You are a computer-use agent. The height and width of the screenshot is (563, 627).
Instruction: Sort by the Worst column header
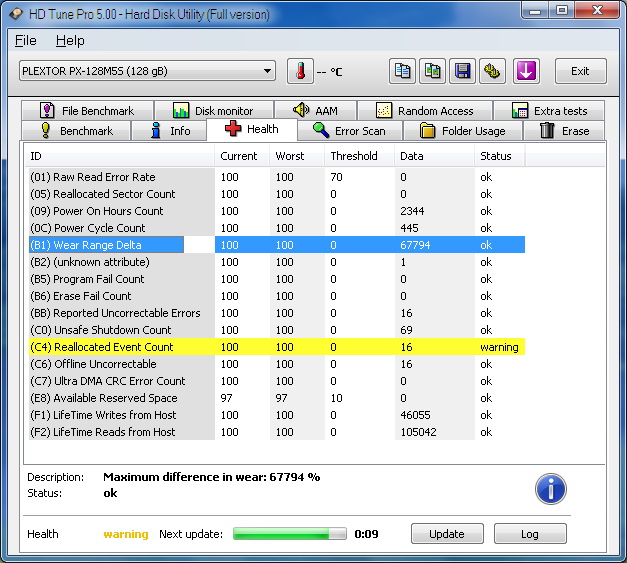tap(297, 156)
